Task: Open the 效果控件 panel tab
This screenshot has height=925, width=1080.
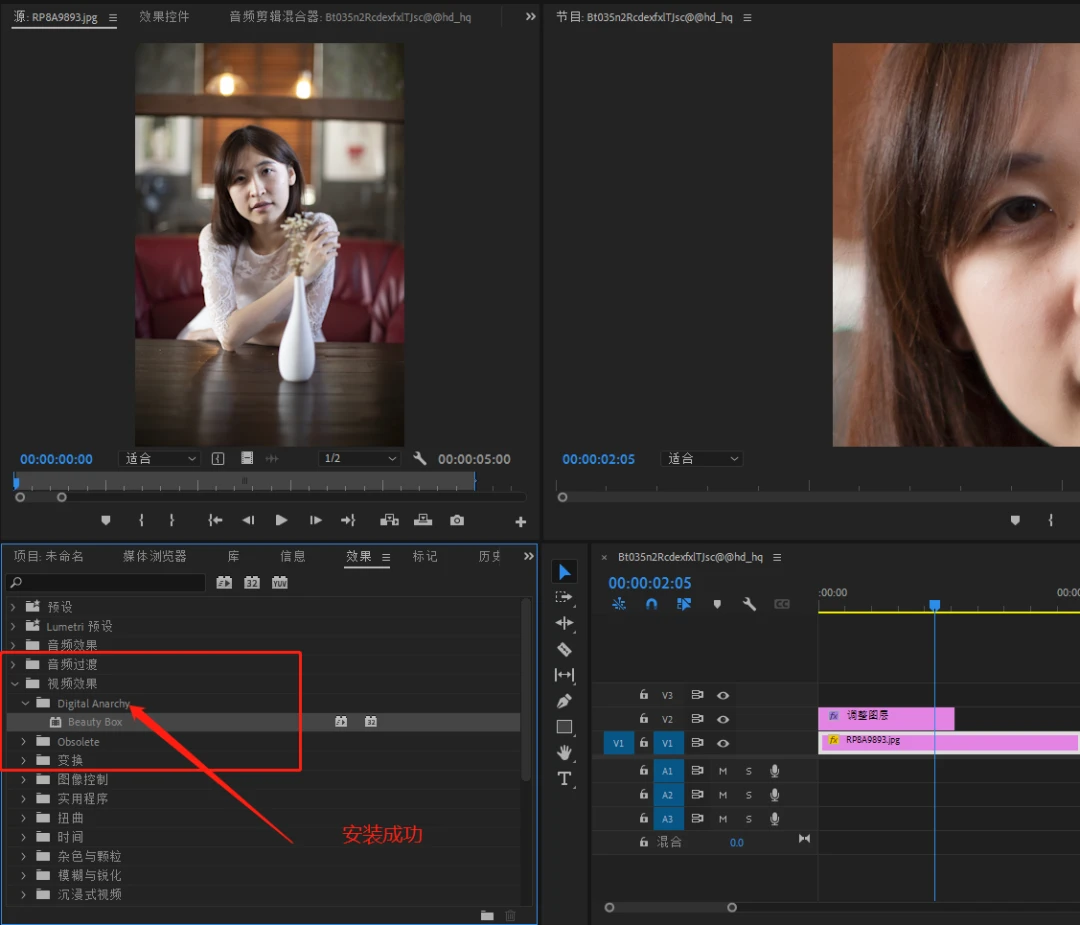Action: [x=164, y=17]
